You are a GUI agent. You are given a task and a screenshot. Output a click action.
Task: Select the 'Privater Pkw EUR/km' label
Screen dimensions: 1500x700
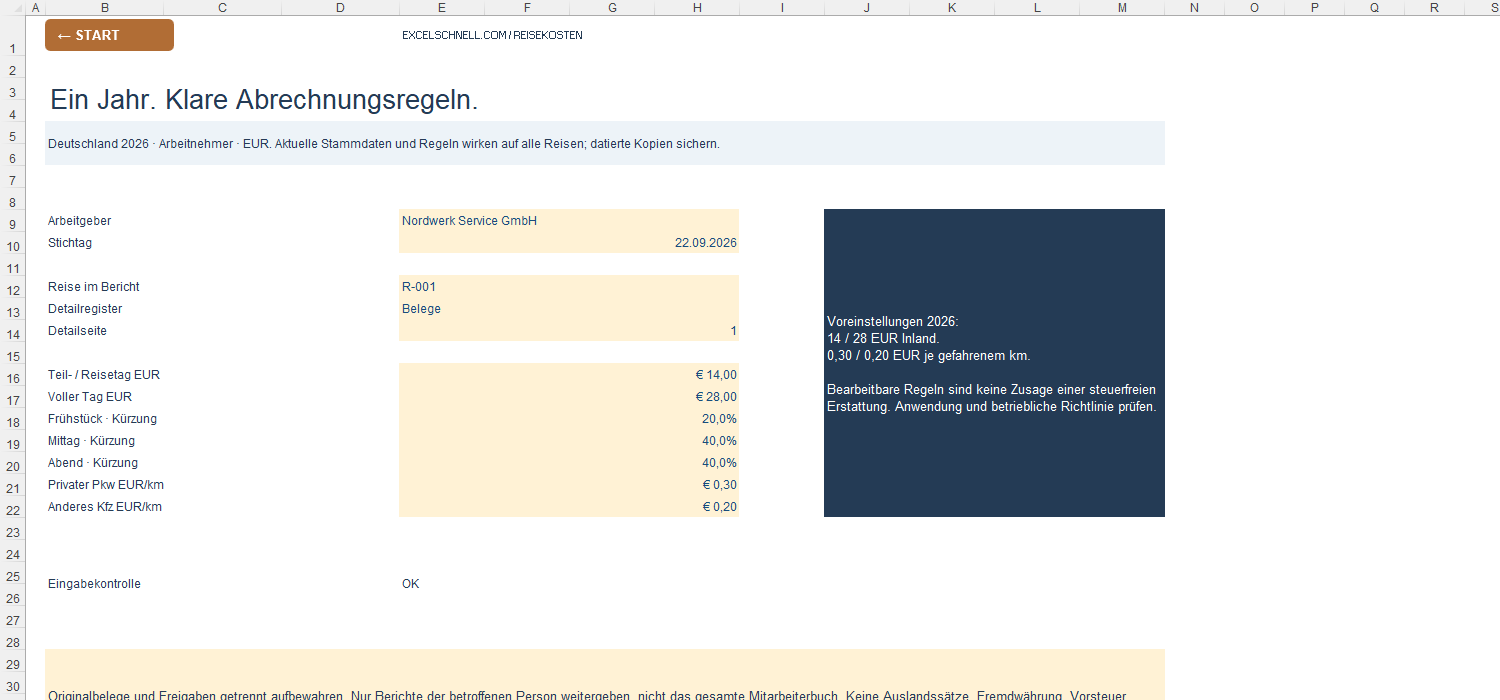tap(106, 485)
